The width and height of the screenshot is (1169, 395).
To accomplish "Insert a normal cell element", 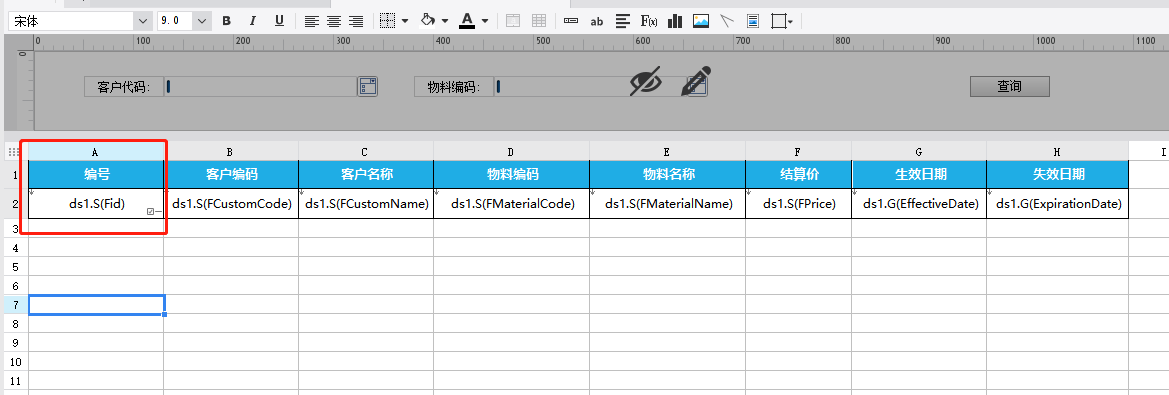I will [571, 21].
